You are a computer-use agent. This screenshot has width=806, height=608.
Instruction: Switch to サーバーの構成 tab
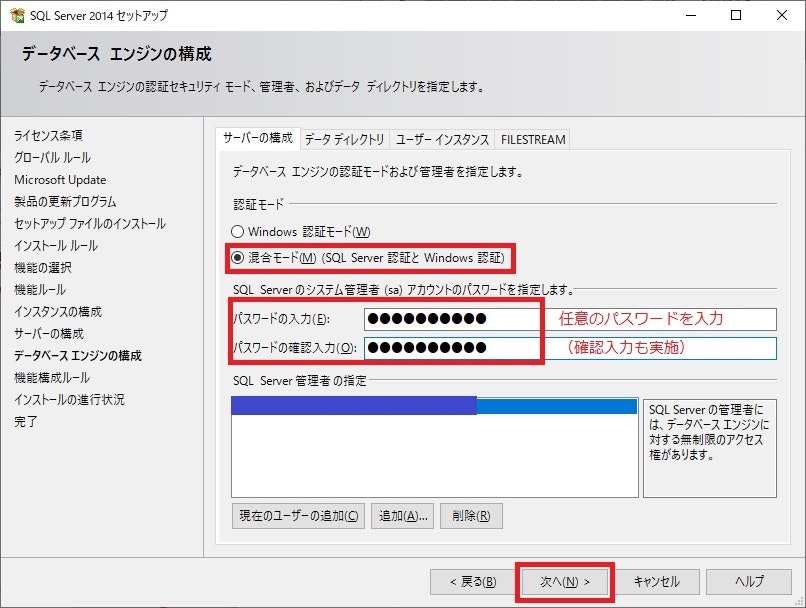point(258,138)
